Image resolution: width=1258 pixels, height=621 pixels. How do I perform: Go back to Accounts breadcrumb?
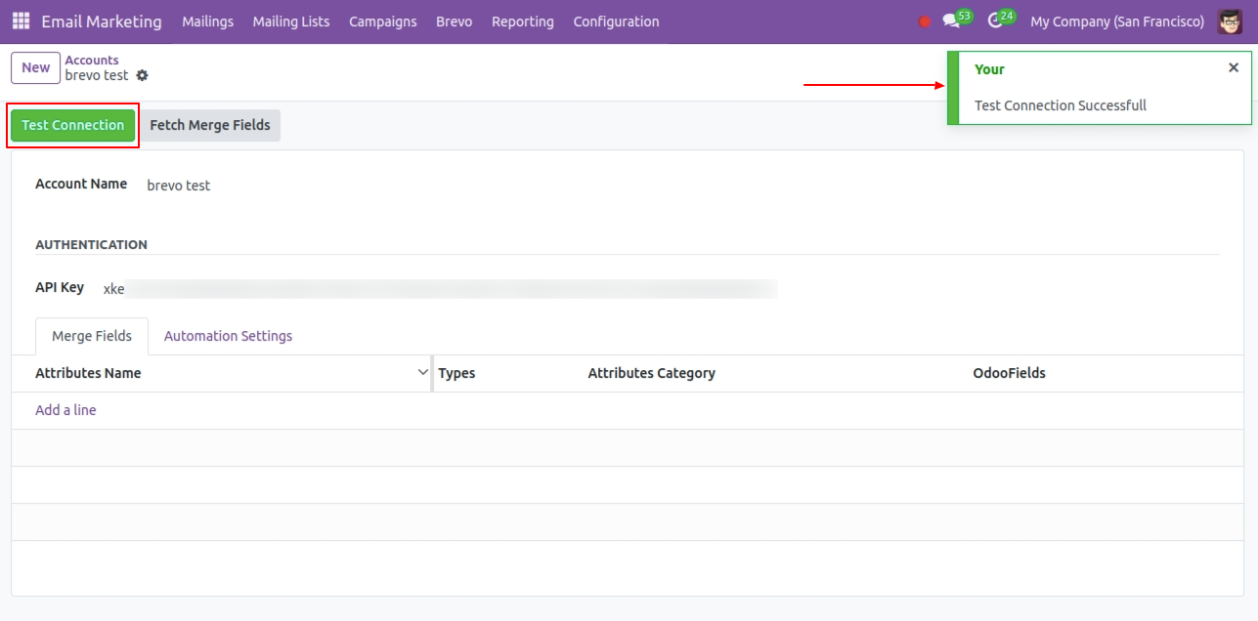pos(92,60)
